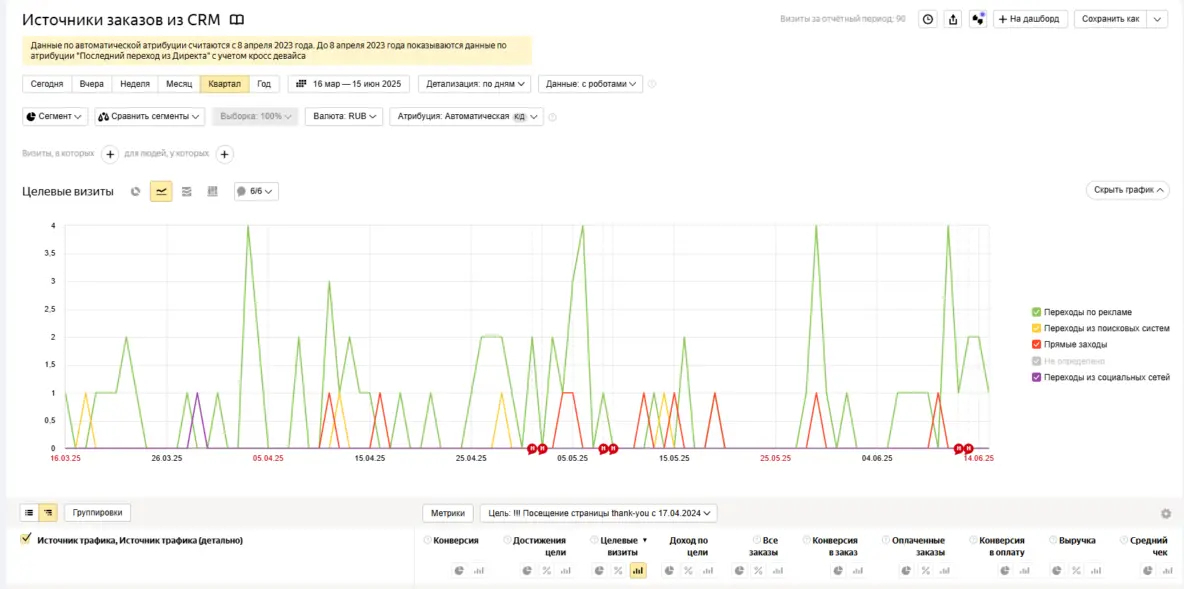Open the book help icon near title
The image size is (1184, 589).
point(237,20)
